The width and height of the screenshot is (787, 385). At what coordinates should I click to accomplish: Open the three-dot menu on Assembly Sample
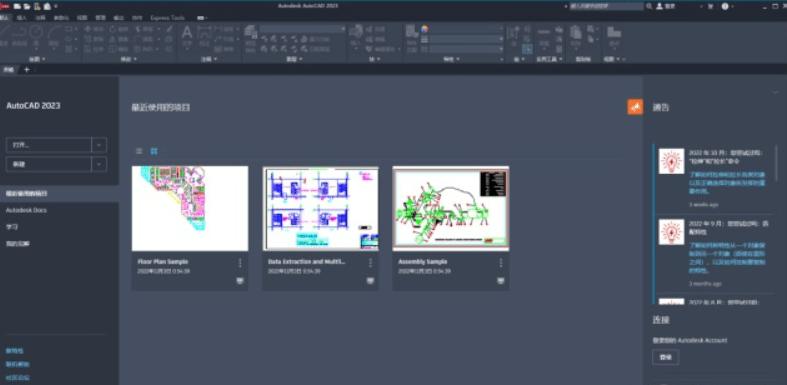coord(500,263)
